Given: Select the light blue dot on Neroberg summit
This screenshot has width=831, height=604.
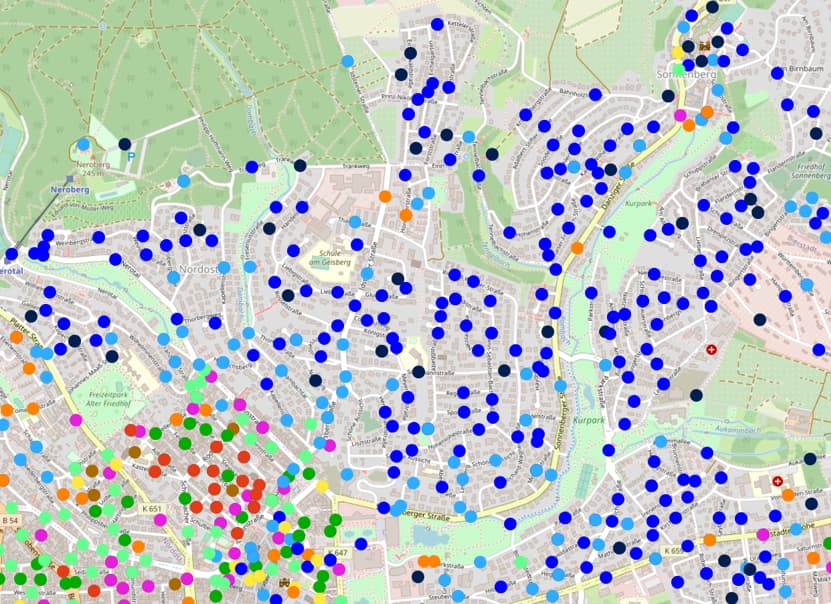Looking at the screenshot, I should [x=83, y=144].
